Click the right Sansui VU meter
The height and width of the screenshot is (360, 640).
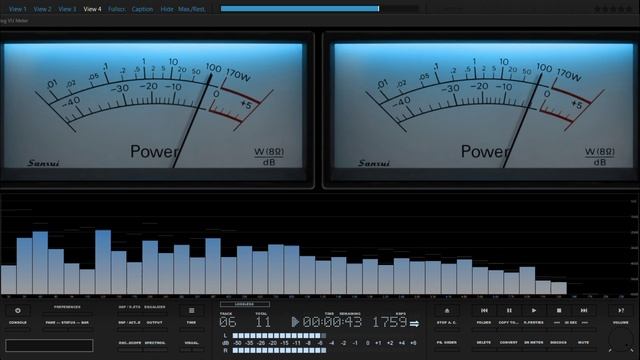coord(484,106)
